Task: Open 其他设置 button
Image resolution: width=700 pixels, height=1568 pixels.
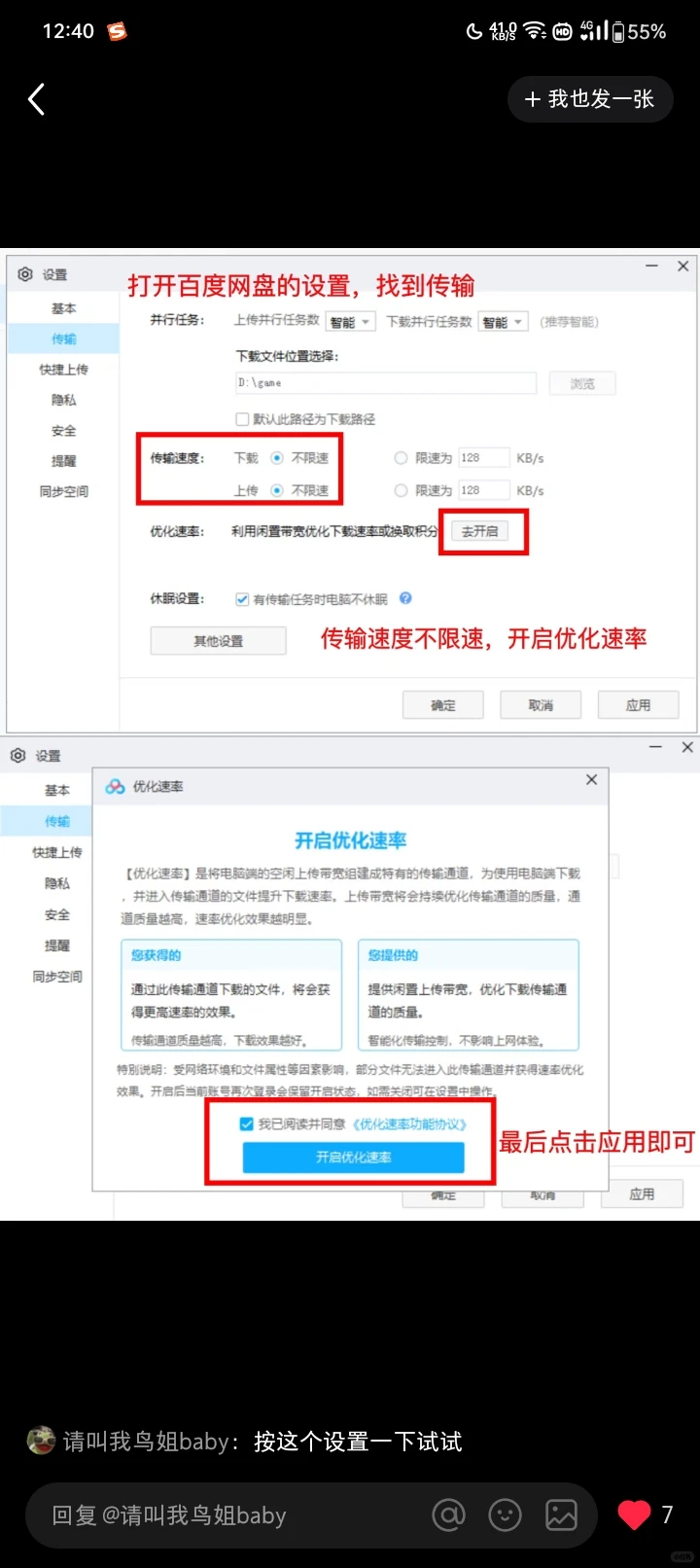Action: [x=219, y=641]
